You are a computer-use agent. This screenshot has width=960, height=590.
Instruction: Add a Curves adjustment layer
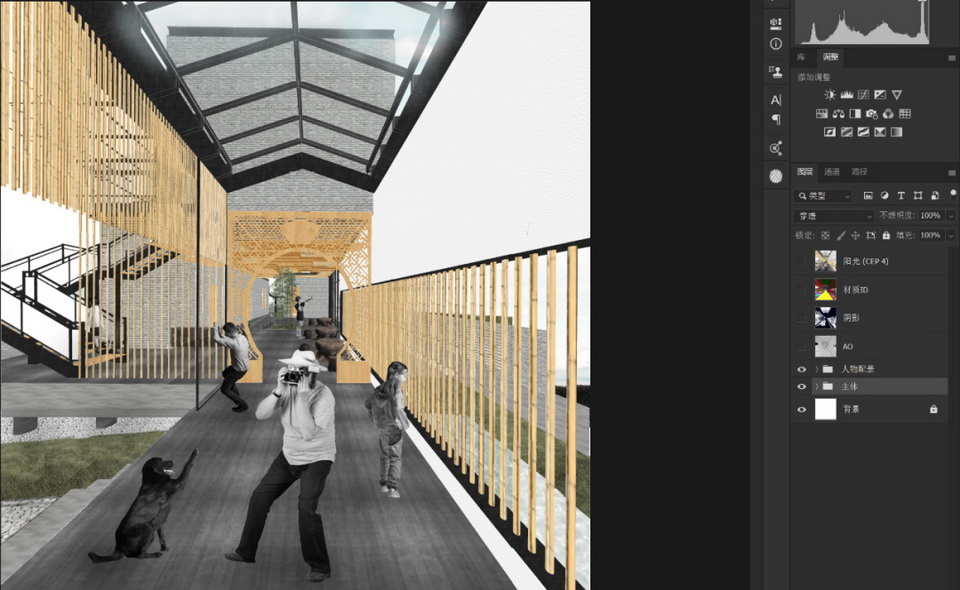click(864, 94)
